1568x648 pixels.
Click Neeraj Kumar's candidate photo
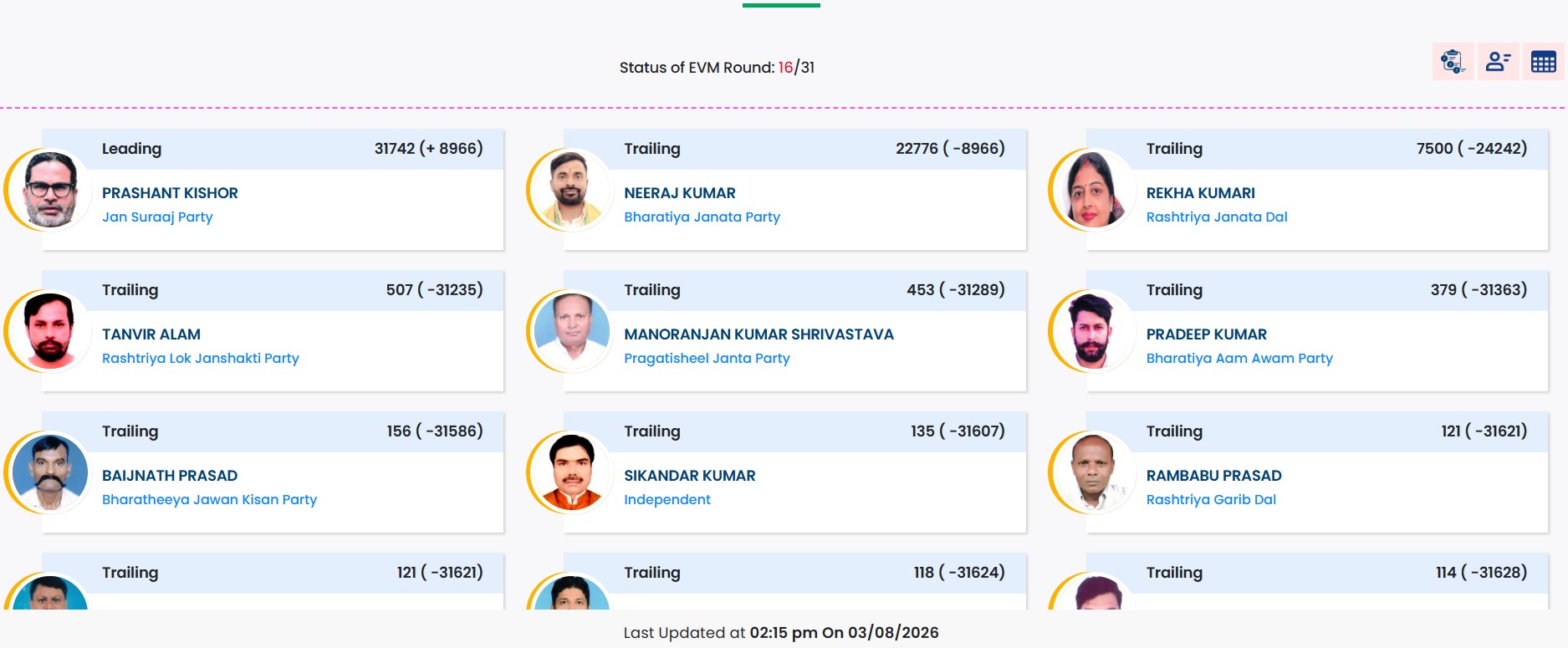point(570,190)
